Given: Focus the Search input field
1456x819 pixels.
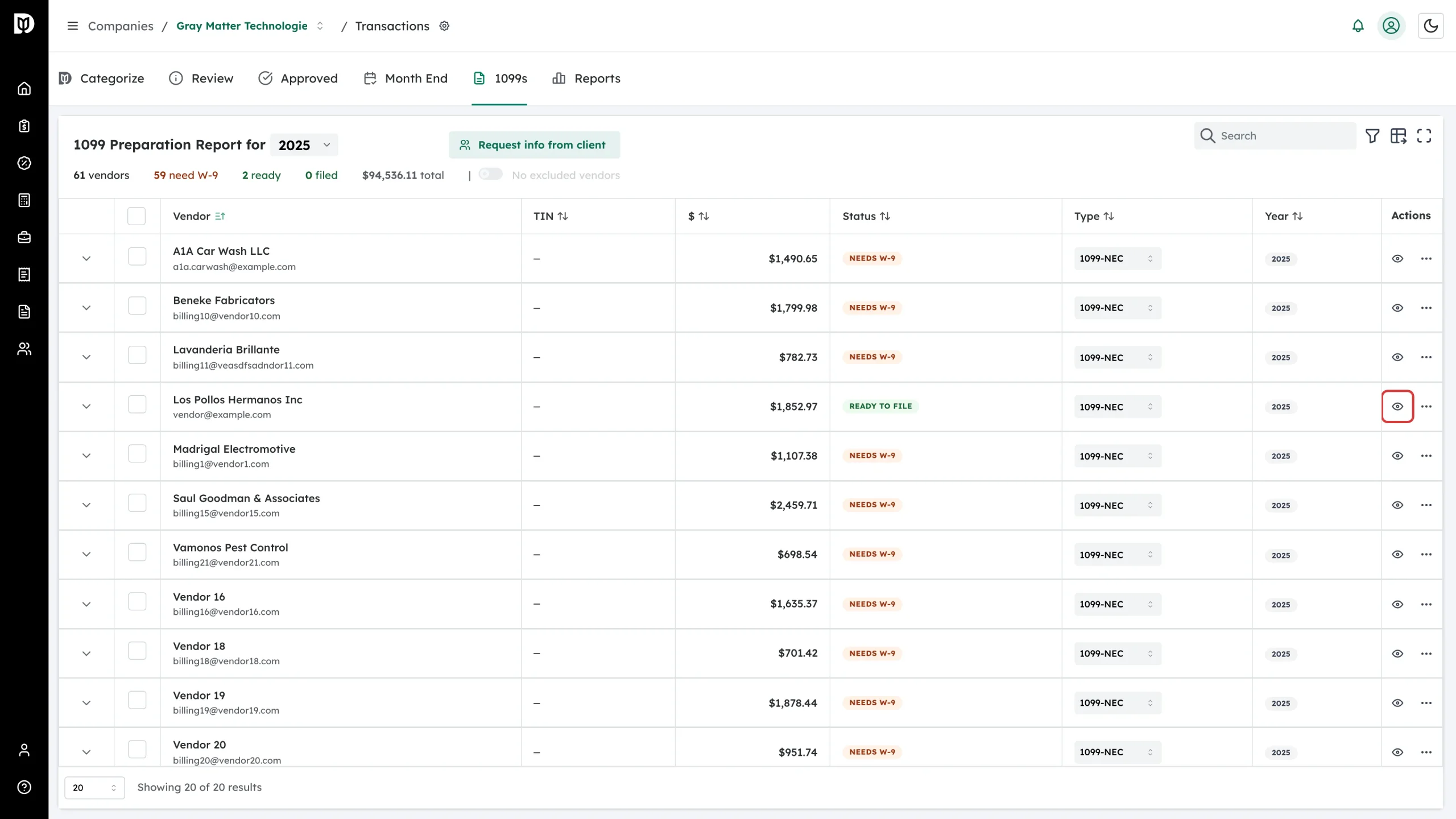Looking at the screenshot, I should [1275, 136].
